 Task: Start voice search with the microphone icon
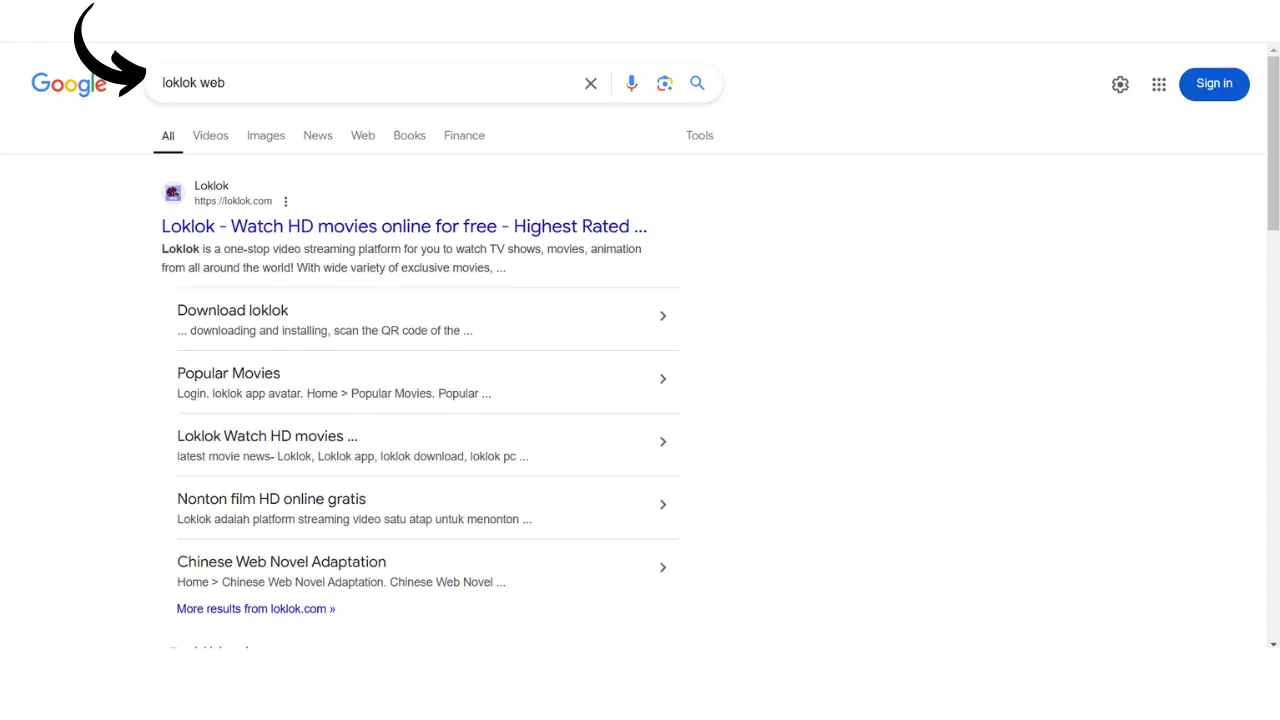click(631, 84)
